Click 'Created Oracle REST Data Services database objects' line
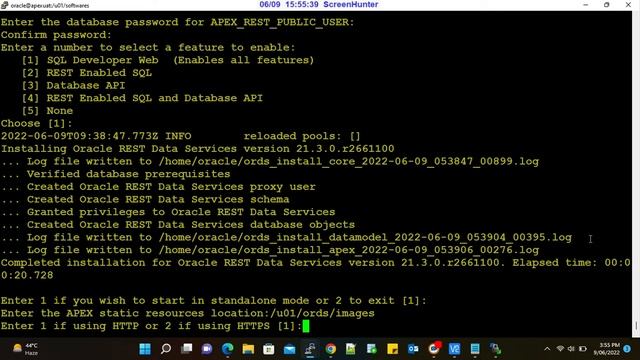The height and width of the screenshot is (360, 640). pos(178,224)
